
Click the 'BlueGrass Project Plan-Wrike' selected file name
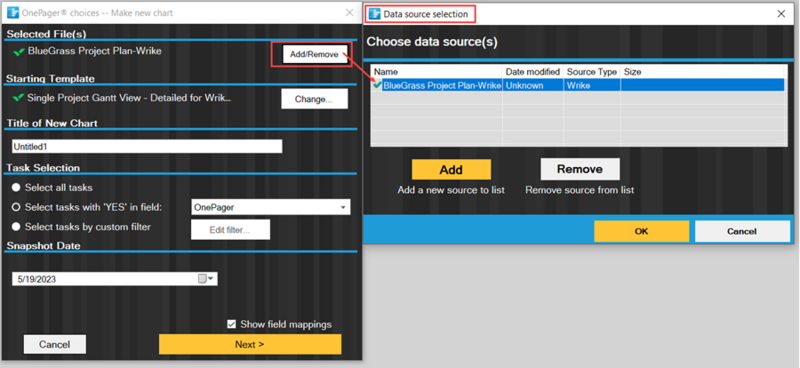pos(94,51)
